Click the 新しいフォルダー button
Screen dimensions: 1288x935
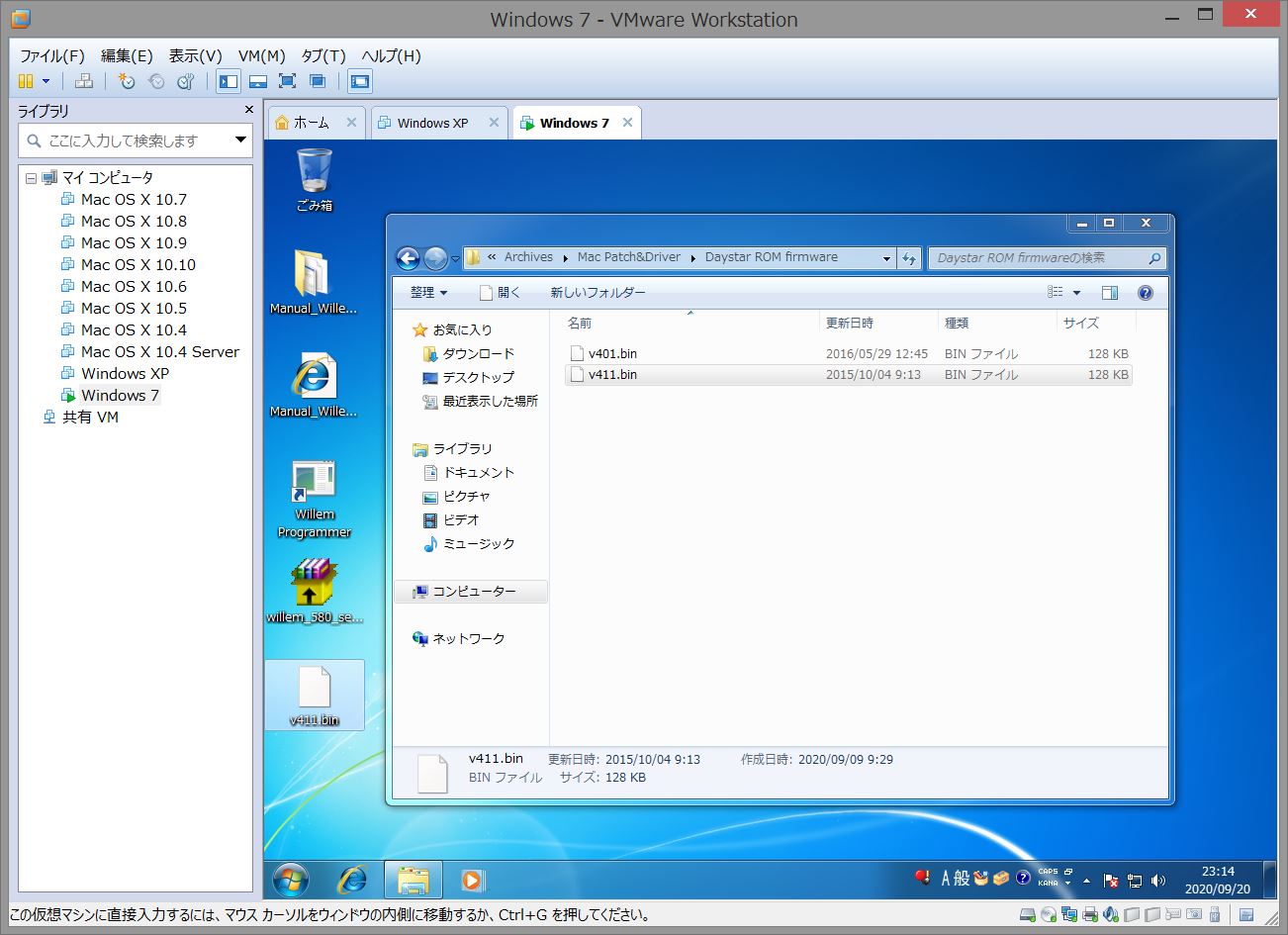tap(598, 293)
